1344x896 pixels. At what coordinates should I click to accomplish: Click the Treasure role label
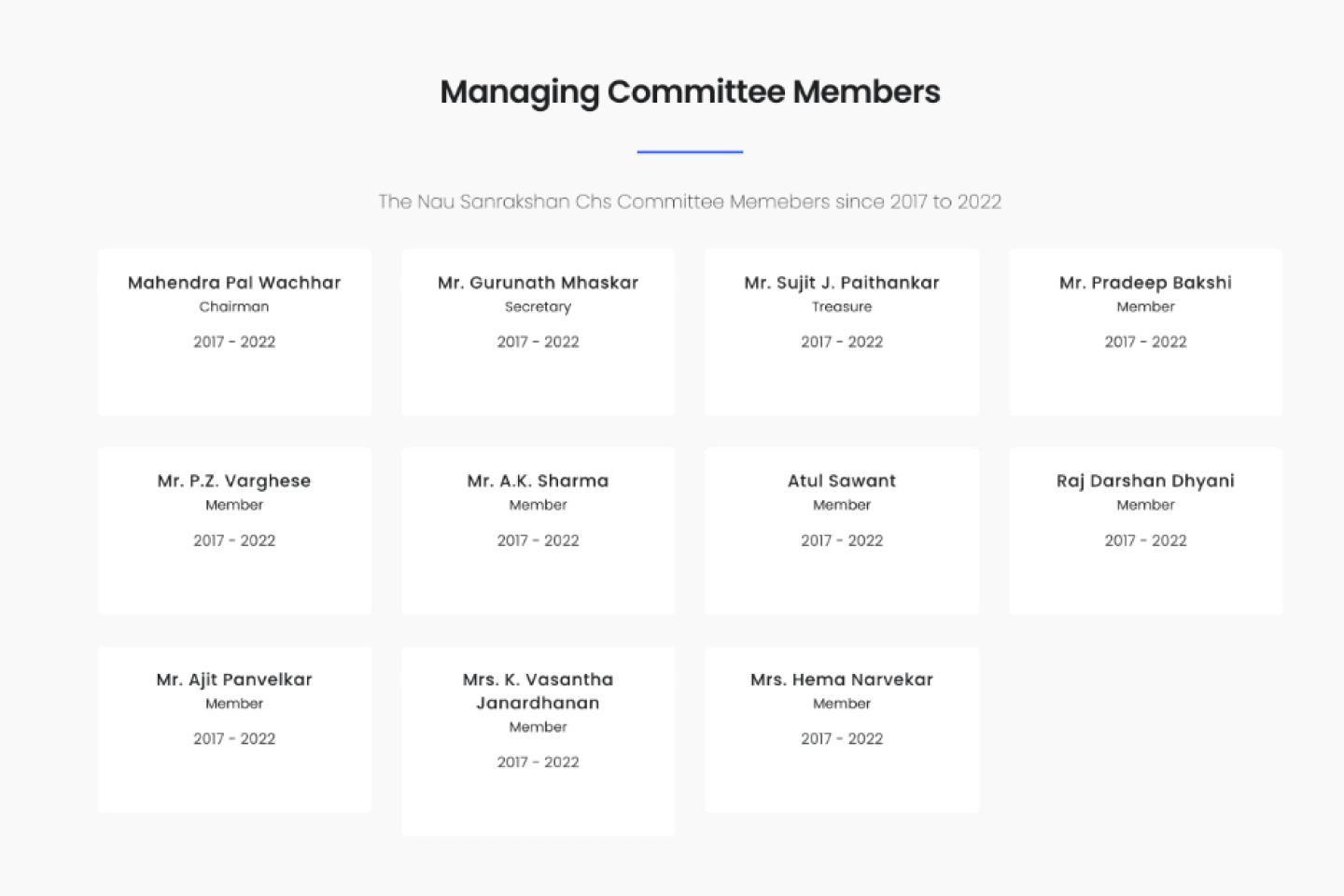point(842,307)
